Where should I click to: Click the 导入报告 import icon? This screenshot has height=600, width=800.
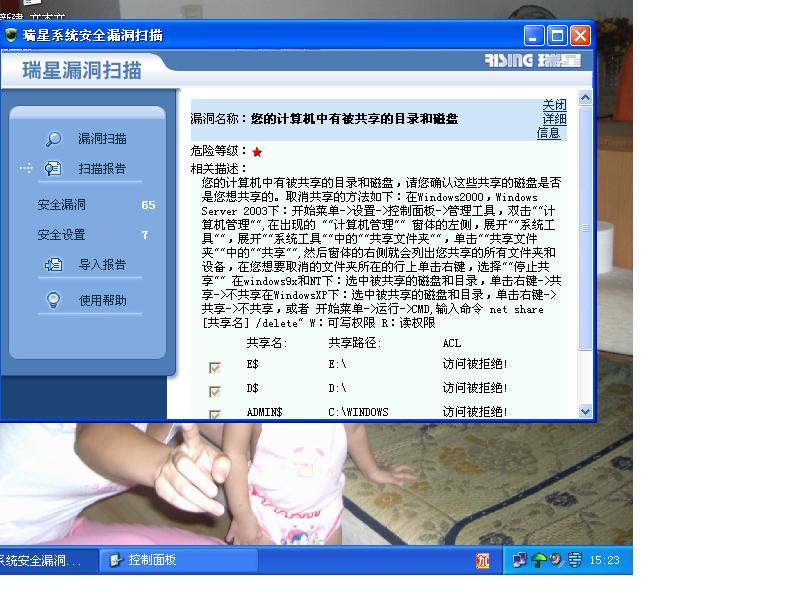coord(54,265)
